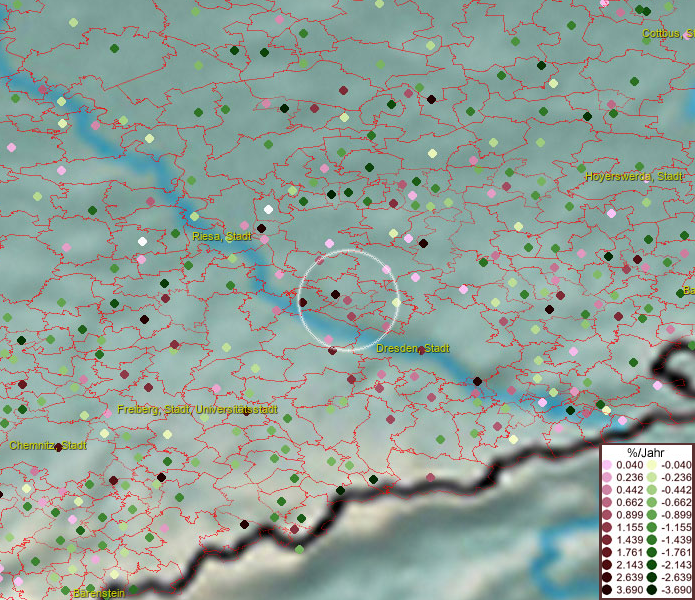Click the 'Chemnitz, Stadt' map label
The width and height of the screenshot is (695, 600).
(48, 445)
